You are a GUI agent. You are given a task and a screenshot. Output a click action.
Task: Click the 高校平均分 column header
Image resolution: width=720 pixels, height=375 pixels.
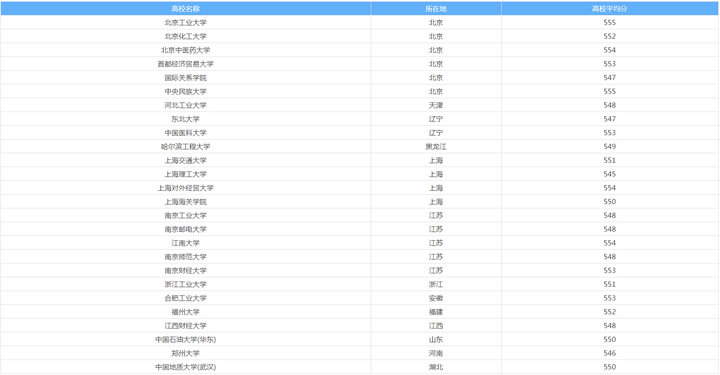[609, 9]
